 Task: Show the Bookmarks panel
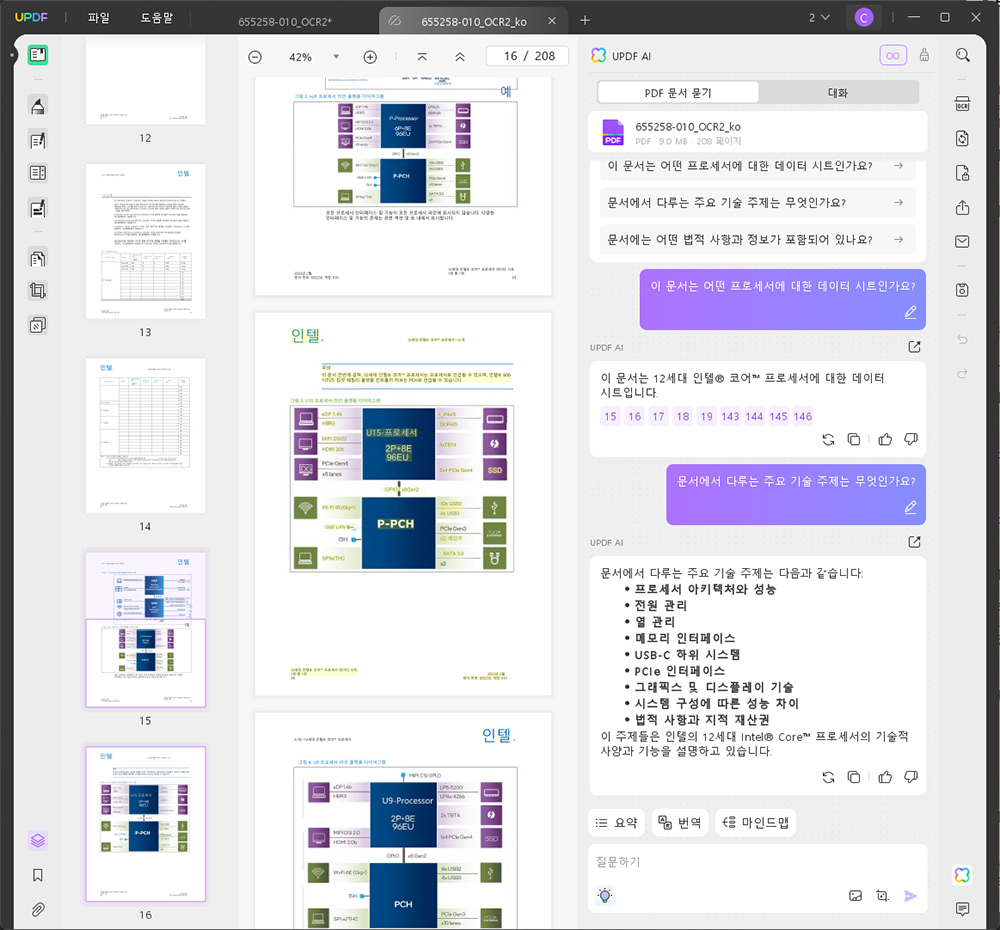coord(38,875)
